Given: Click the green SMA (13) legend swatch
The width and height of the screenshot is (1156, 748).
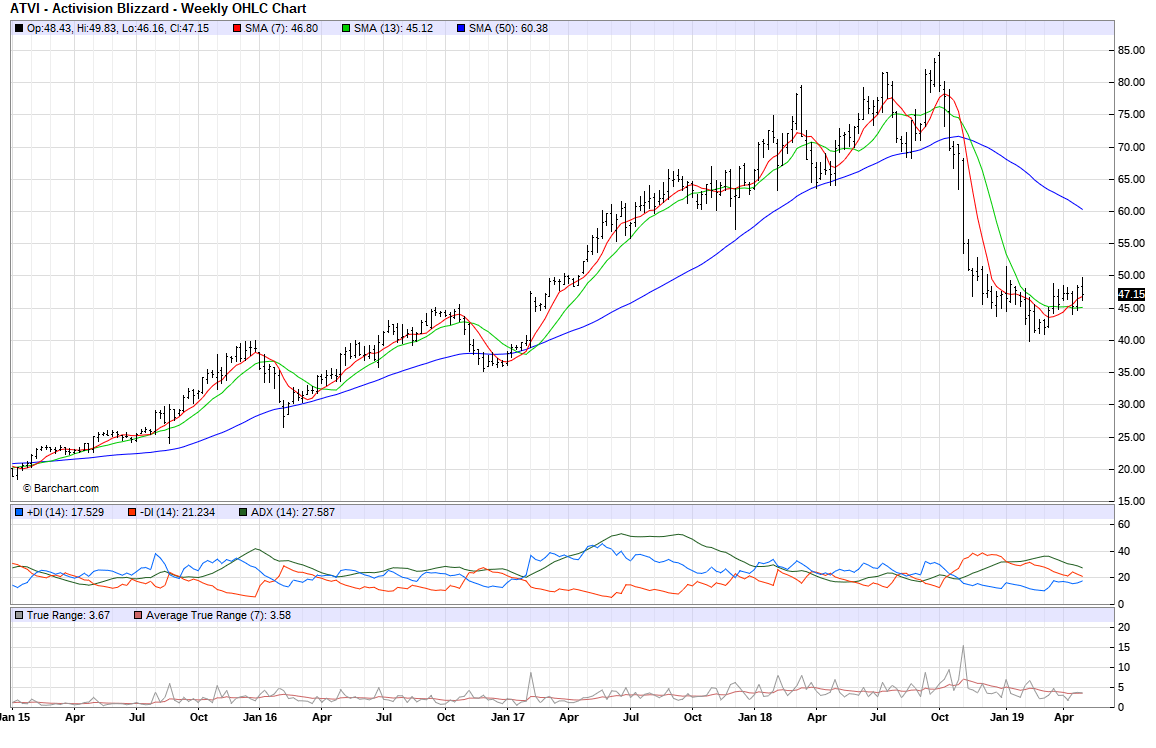Looking at the screenshot, I should coord(346,28).
